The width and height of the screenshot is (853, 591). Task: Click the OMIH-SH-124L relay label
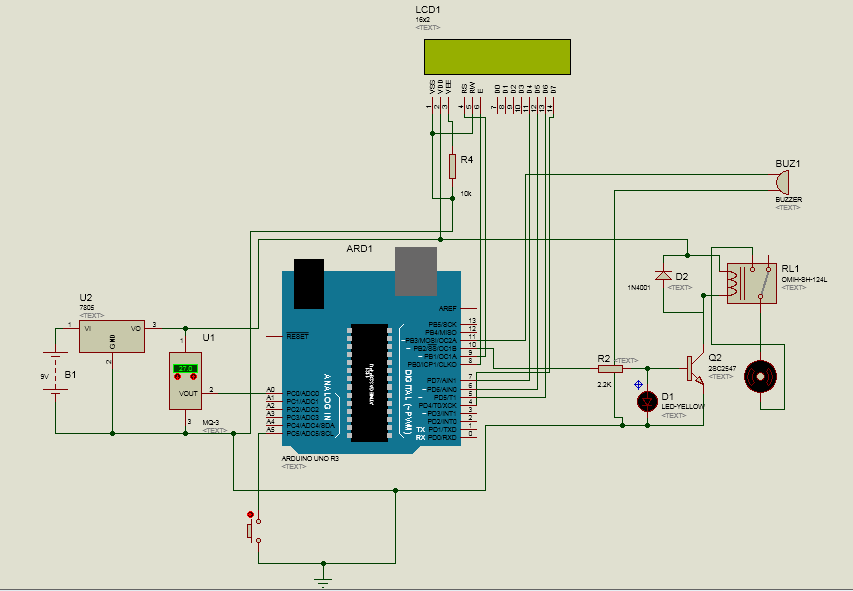804,279
